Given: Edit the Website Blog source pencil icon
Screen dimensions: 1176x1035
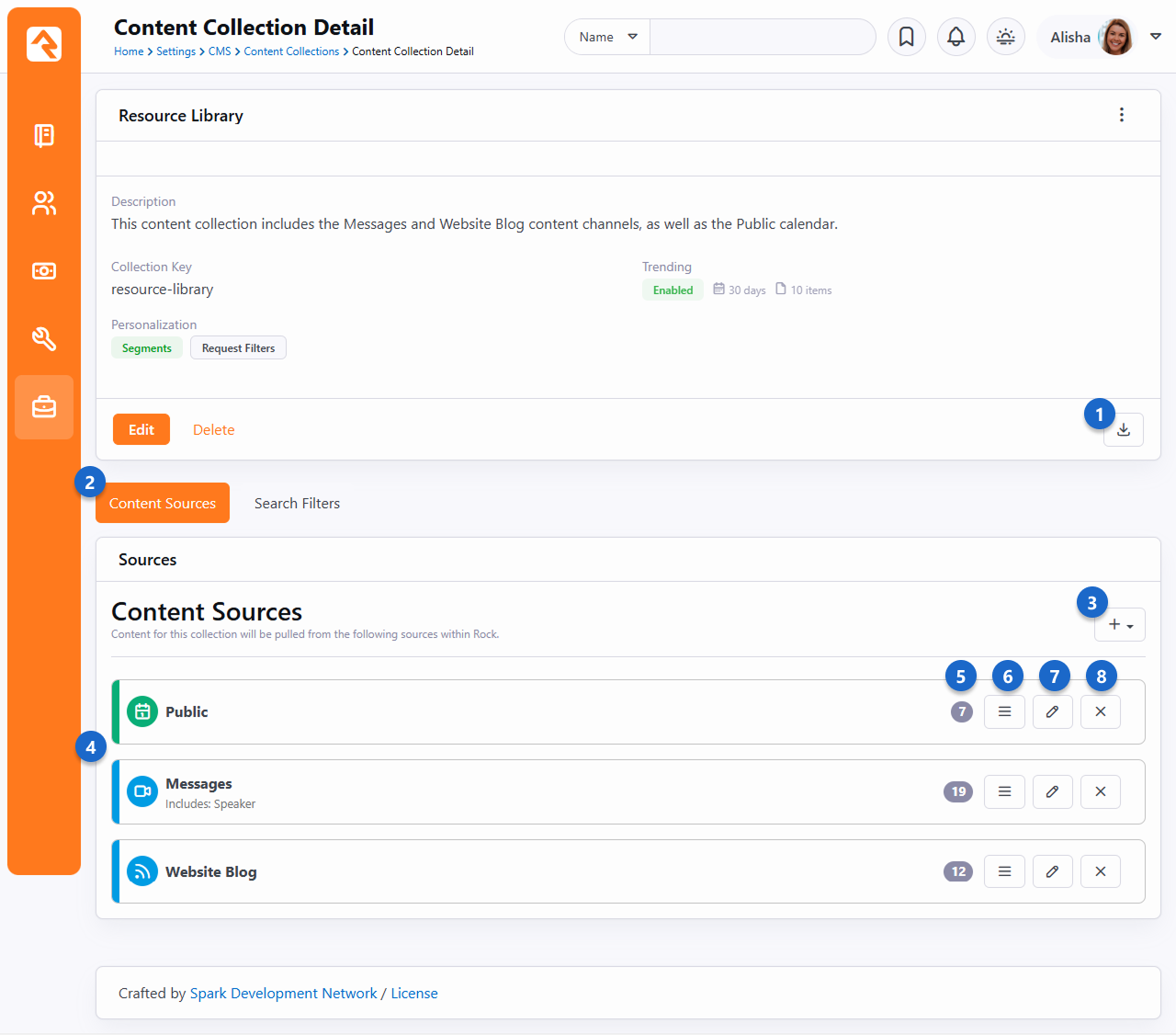Looking at the screenshot, I should point(1053,871).
